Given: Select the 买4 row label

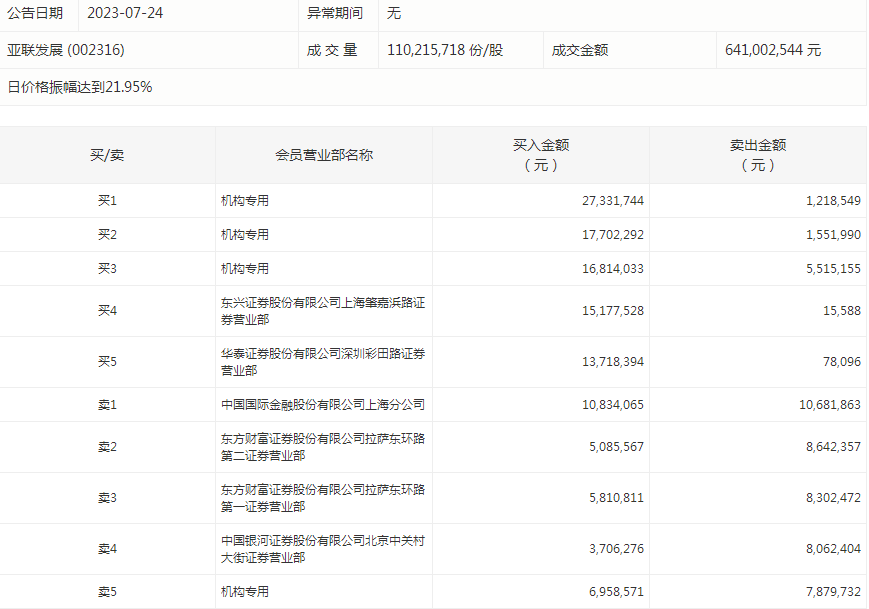Looking at the screenshot, I should pyautogui.click(x=107, y=311).
